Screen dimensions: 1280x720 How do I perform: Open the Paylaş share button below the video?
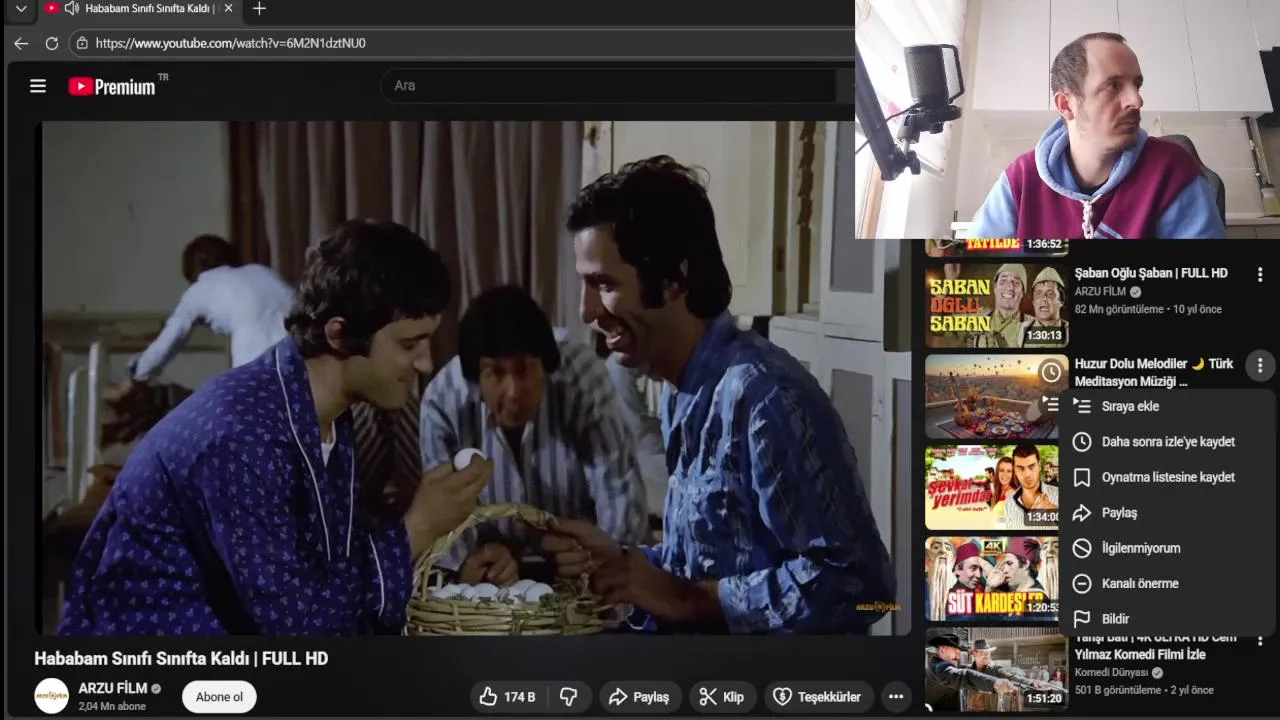pyautogui.click(x=640, y=697)
